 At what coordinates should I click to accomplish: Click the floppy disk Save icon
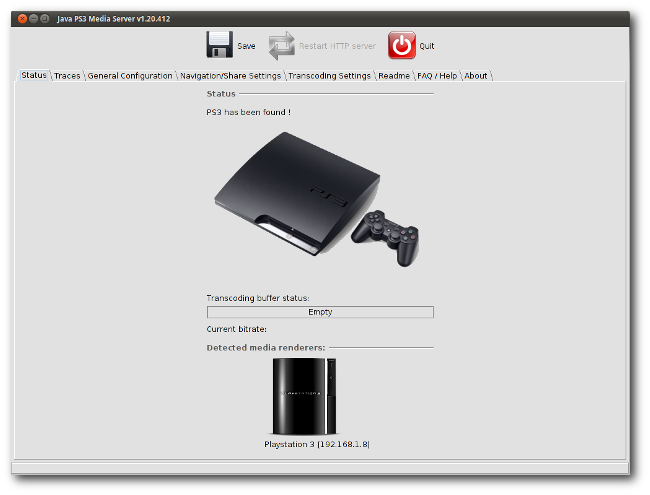(x=219, y=44)
